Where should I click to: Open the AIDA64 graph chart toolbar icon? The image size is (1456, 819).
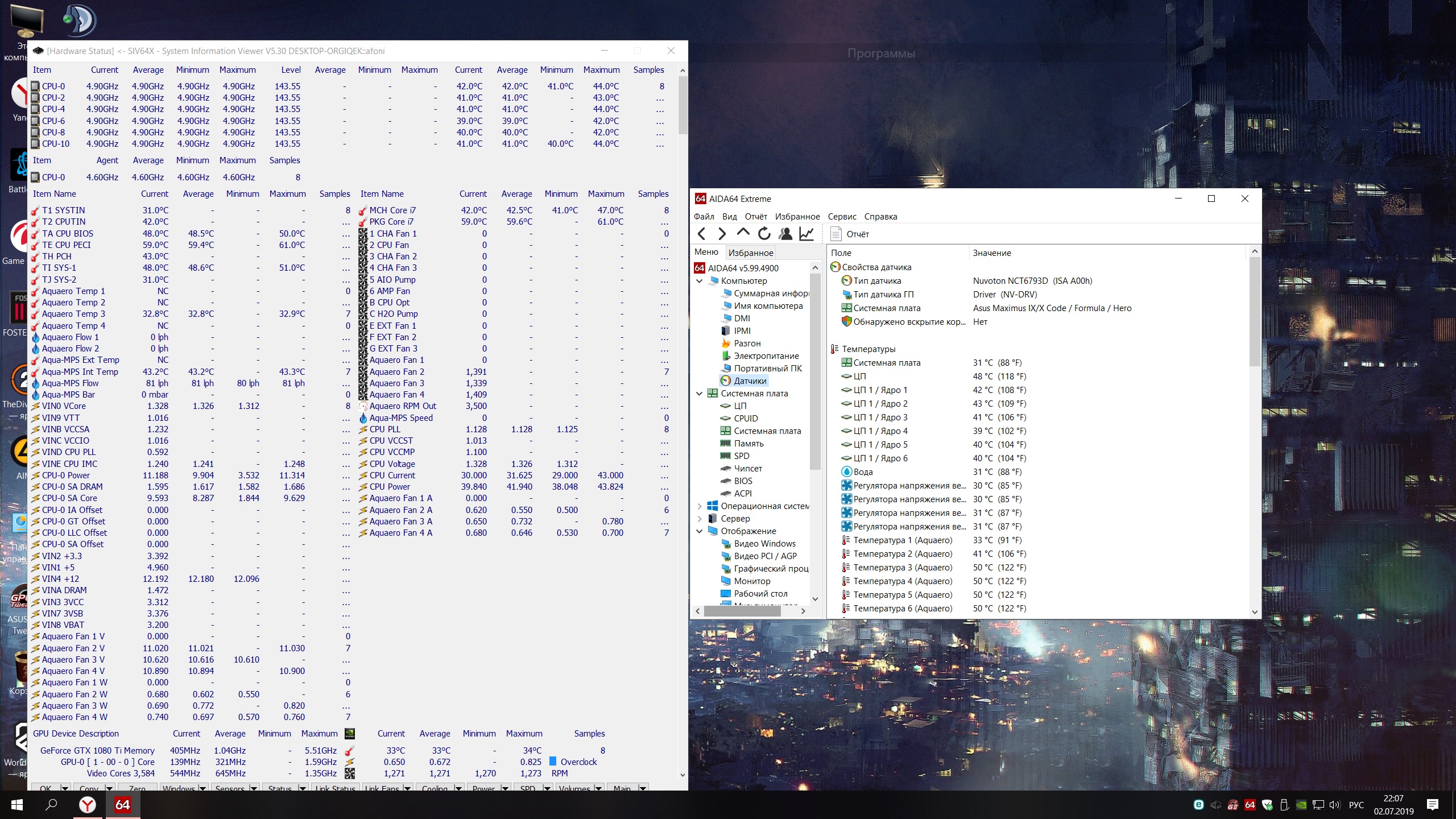pos(806,234)
